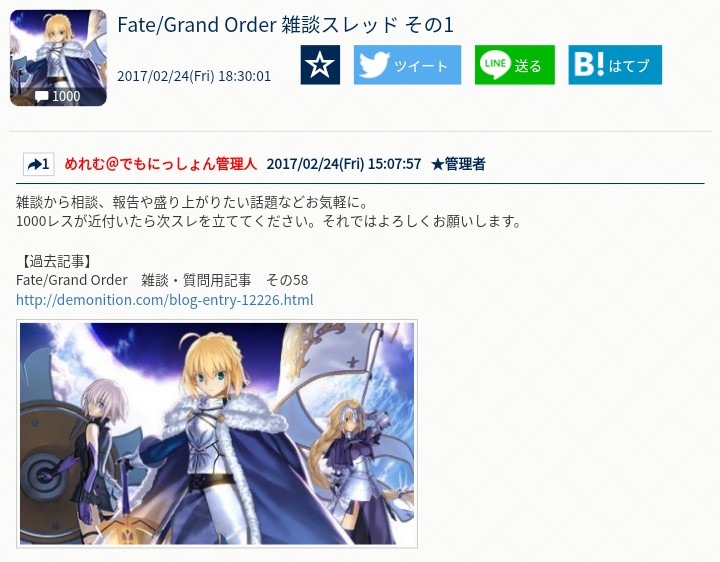Image resolution: width=720 pixels, height=562 pixels.
Task: Click the star favorite button
Action: 320,65
